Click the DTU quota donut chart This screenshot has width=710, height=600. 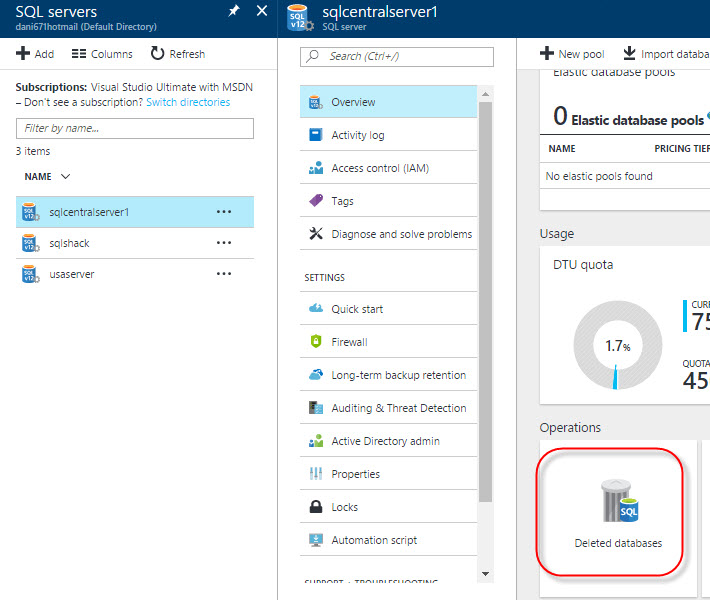618,345
